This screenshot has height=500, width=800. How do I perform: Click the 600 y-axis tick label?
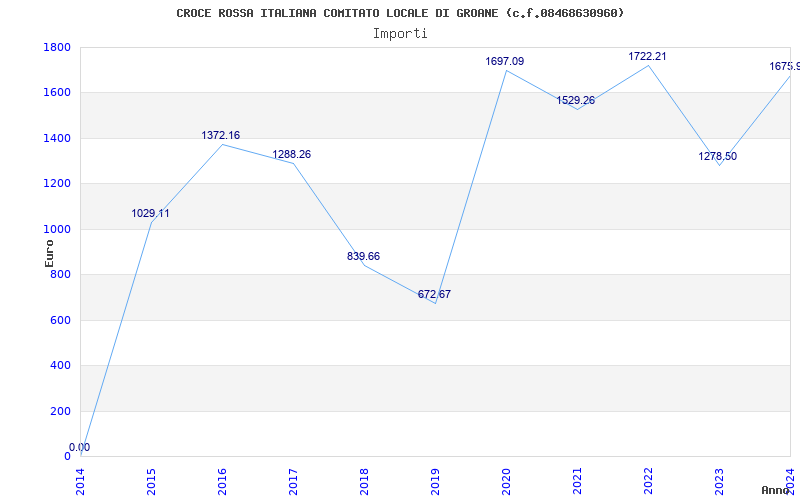coord(60,320)
